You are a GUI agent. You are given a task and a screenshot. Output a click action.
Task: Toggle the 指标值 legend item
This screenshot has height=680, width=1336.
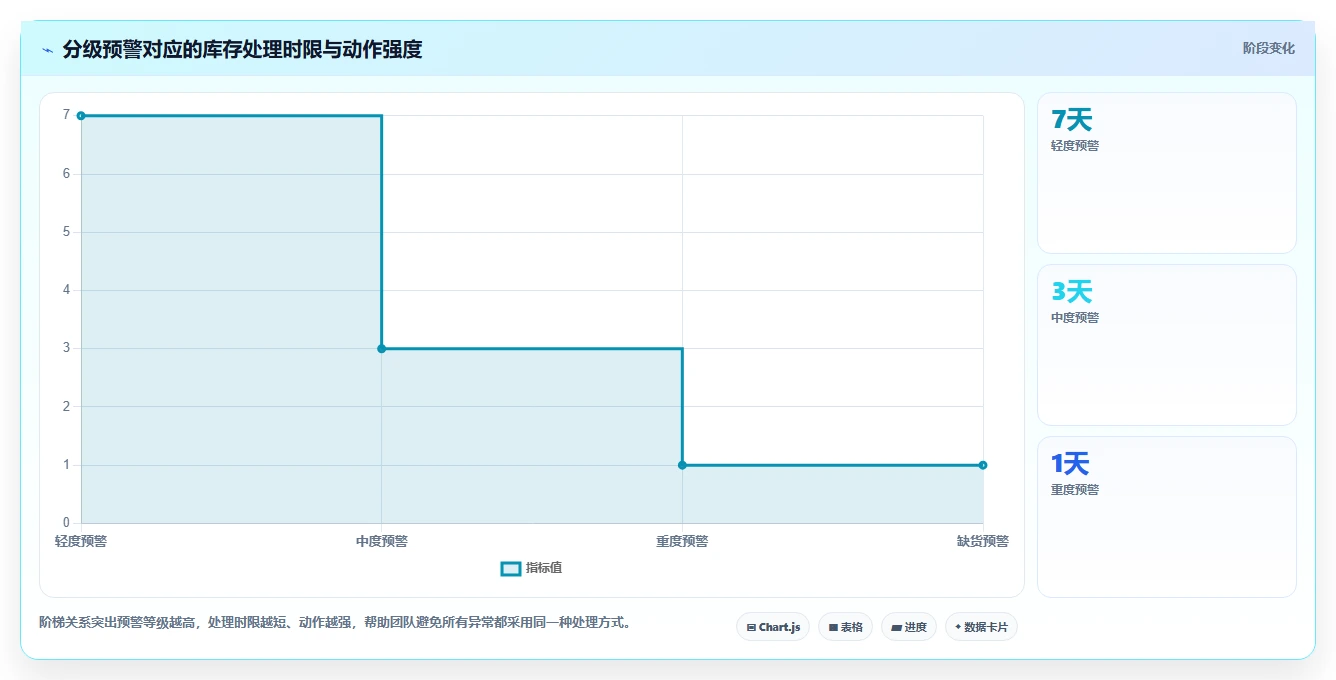[531, 568]
